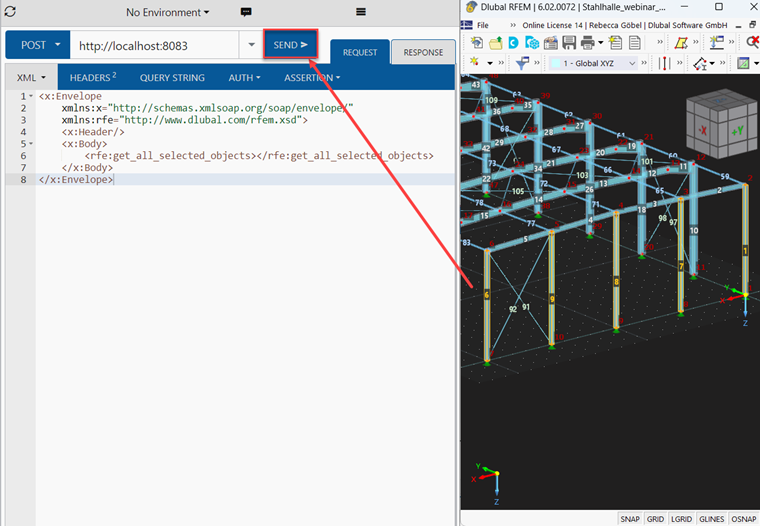This screenshot has width=760, height=526.
Task: Toggle GLINES in the RFEM status bar
Action: (712, 519)
